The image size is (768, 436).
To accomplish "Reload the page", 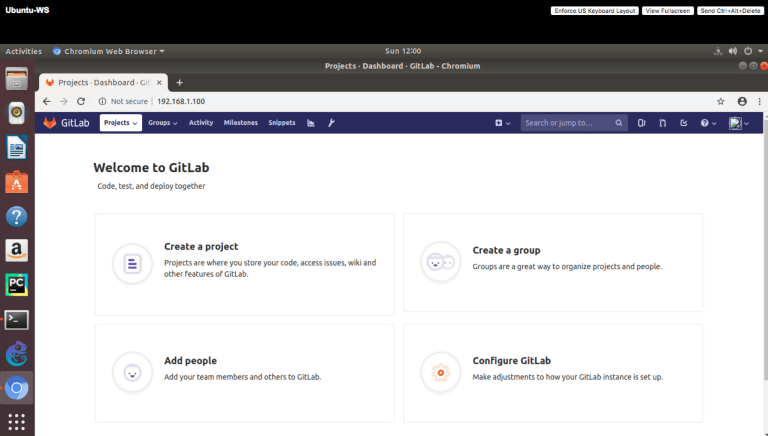I will pos(81,101).
